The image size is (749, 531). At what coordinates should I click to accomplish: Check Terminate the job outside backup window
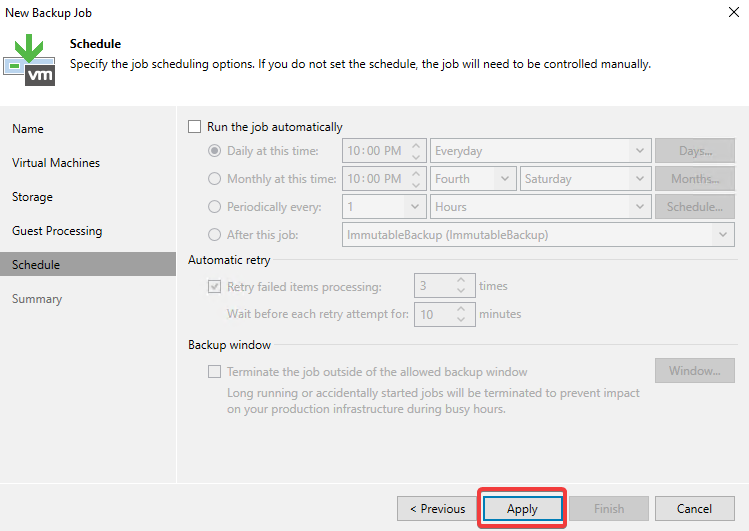point(214,372)
